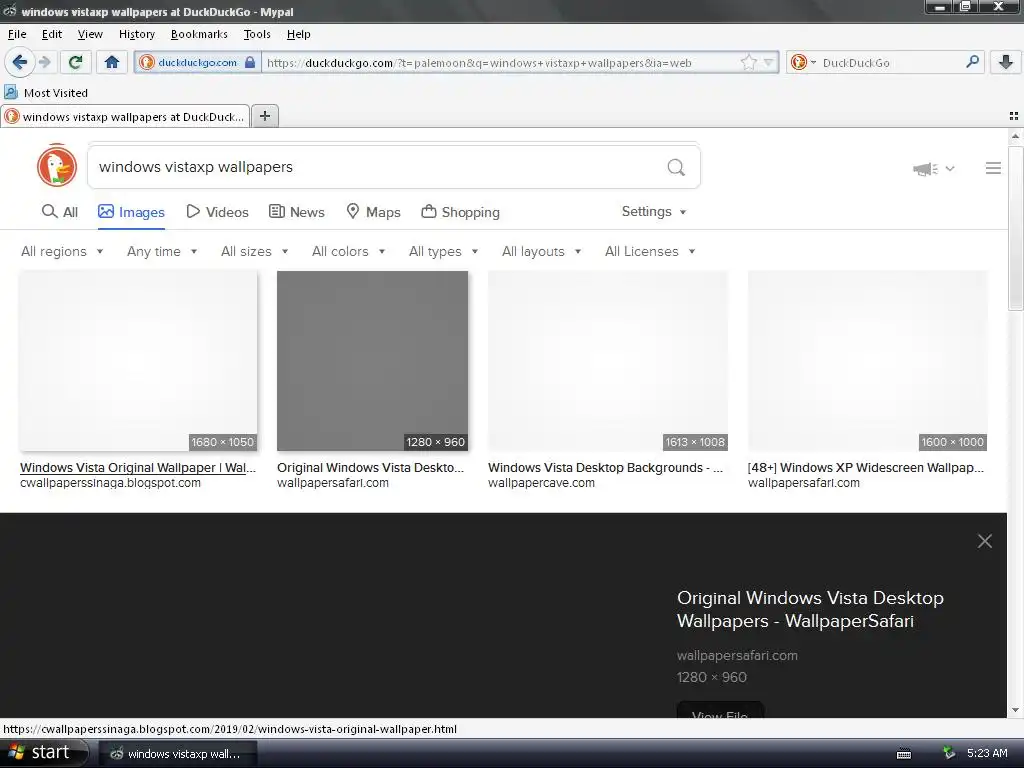Click the Most Visited bookmark folder

[46, 92]
